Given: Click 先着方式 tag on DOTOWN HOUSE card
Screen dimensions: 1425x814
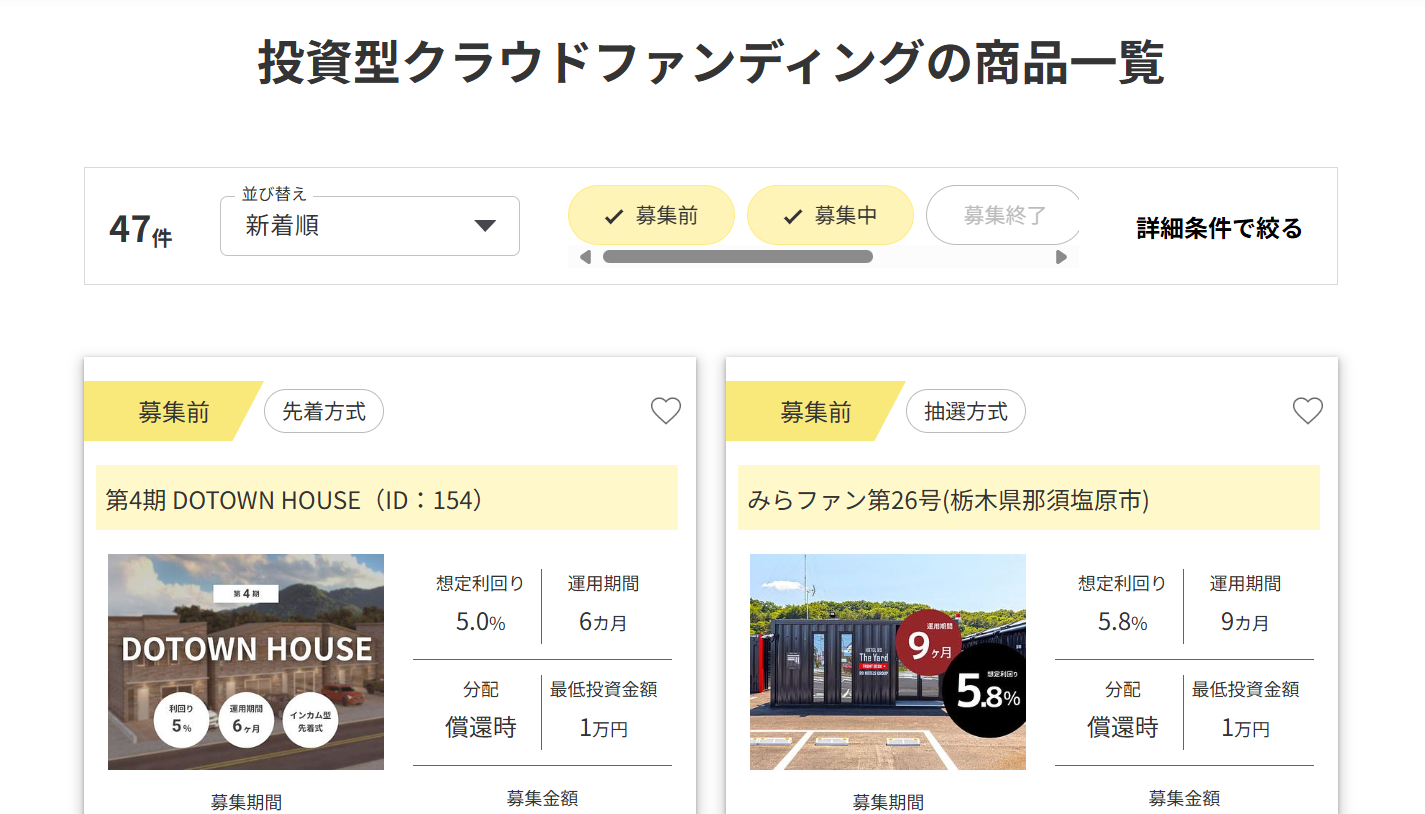Looking at the screenshot, I should coord(324,411).
